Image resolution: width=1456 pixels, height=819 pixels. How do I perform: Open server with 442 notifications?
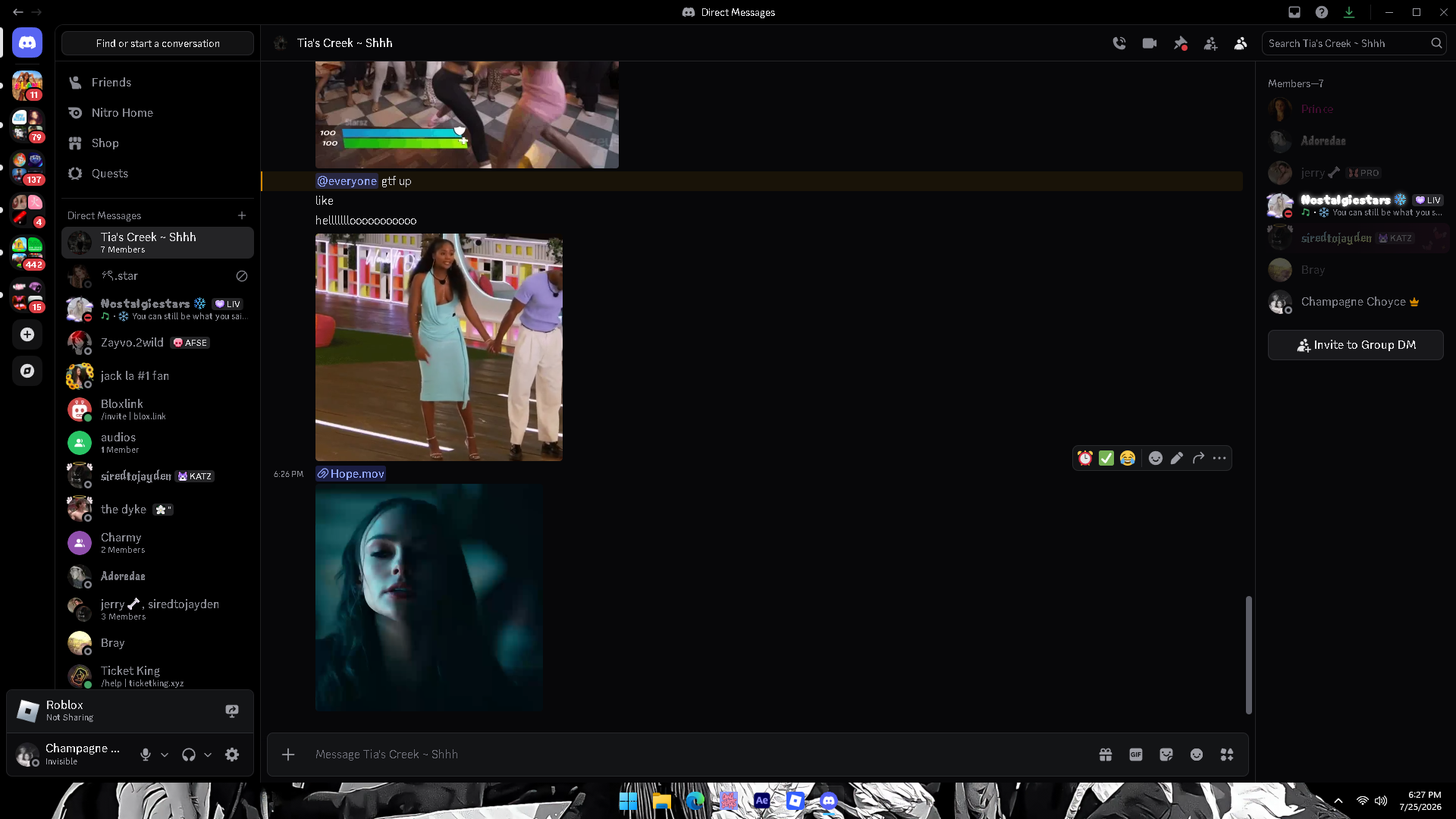(27, 254)
